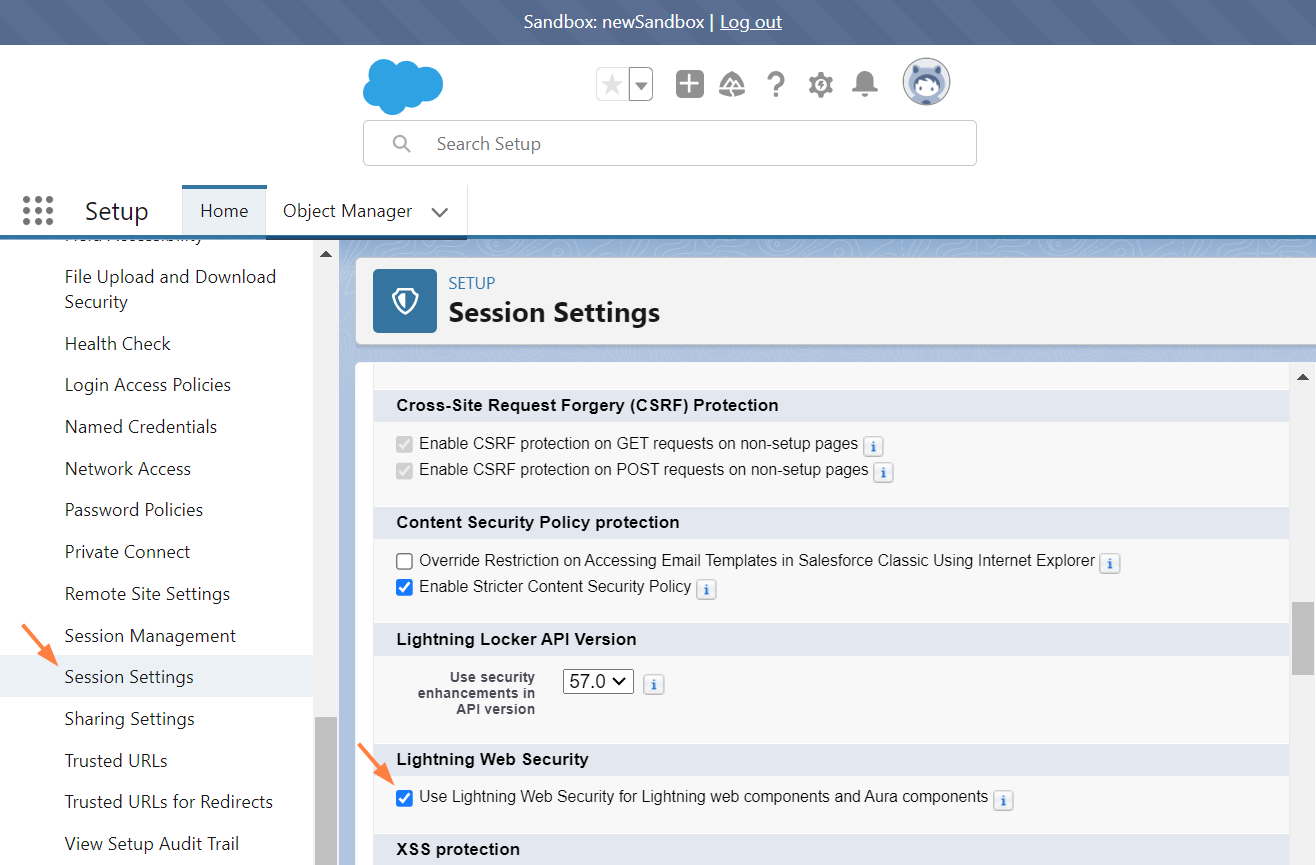Viewport: 1316px width, 865px height.
Task: Open the App Launcher grid icon
Action: point(38,211)
